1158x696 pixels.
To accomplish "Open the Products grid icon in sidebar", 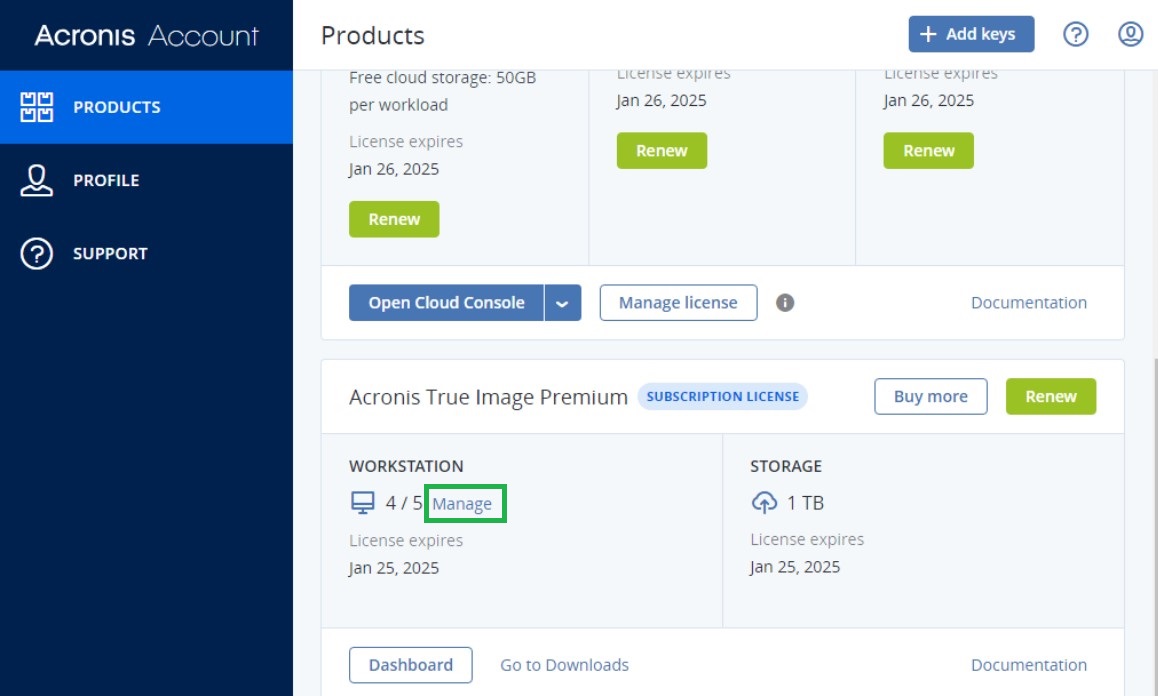I will (36, 107).
